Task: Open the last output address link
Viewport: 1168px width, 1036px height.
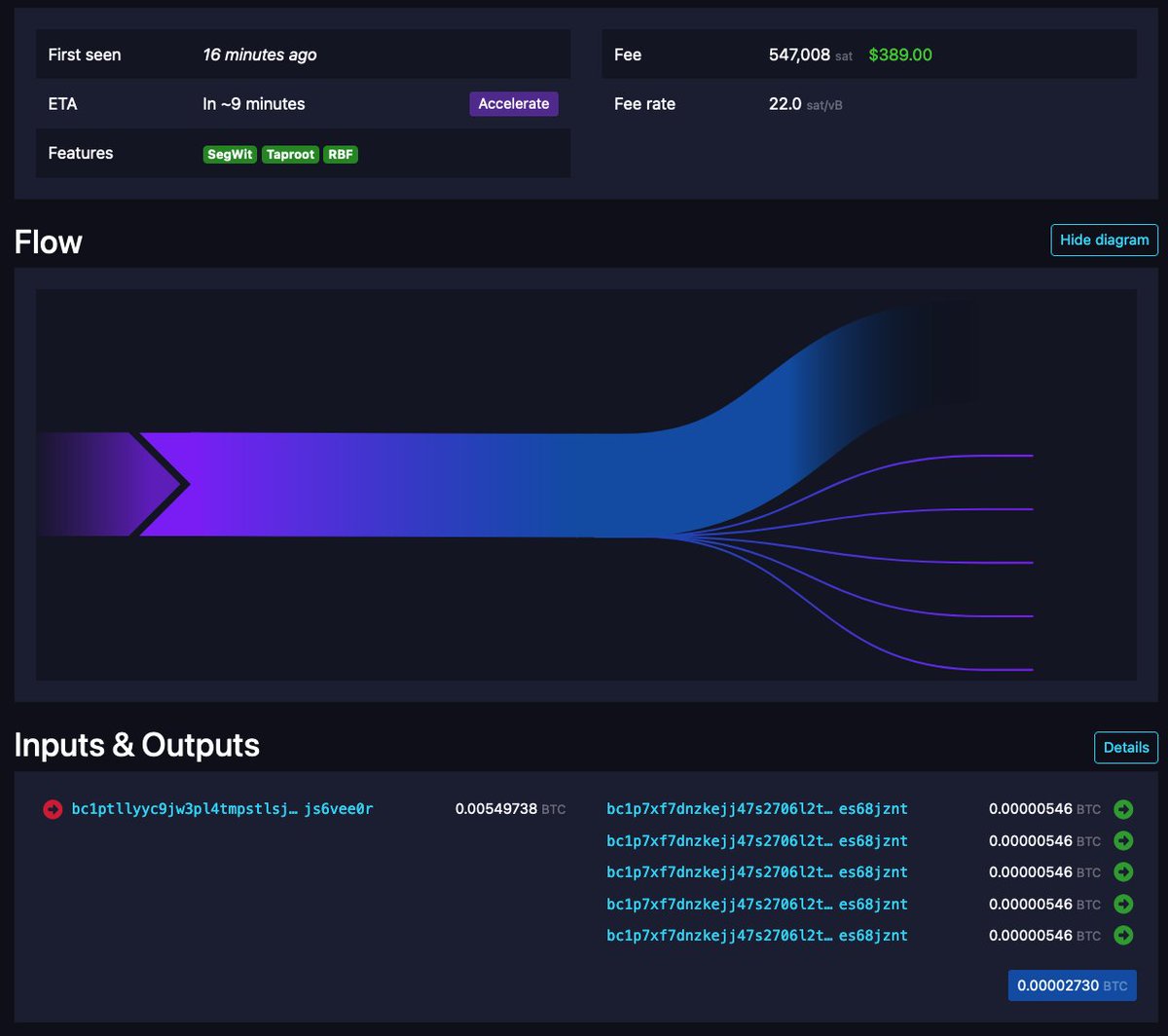Action: [756, 935]
